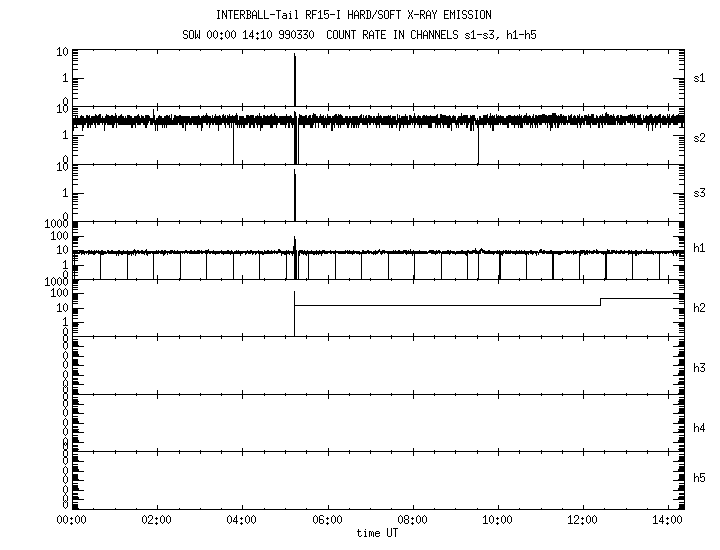This screenshot has width=720, height=550.
Task: Select the 04:00 tick label
Action: pos(242,520)
